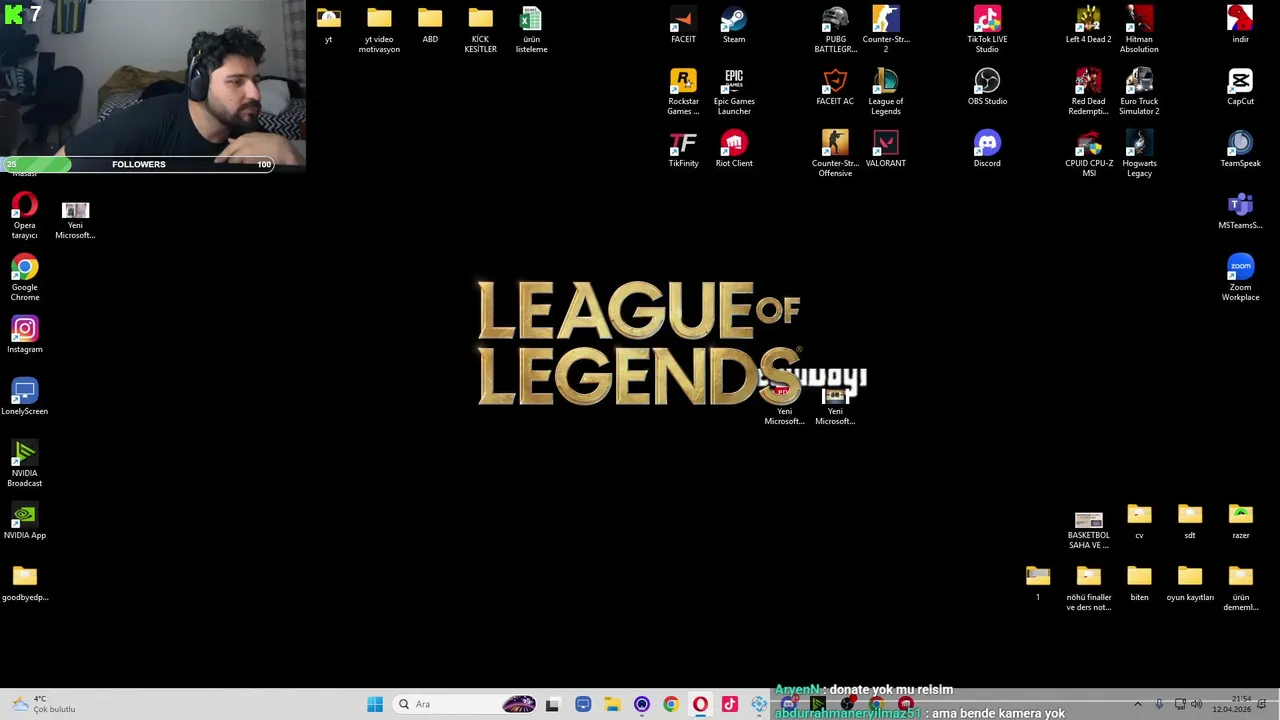
Task: Select the Counter-Strike Offensive icon
Action: 835,154
